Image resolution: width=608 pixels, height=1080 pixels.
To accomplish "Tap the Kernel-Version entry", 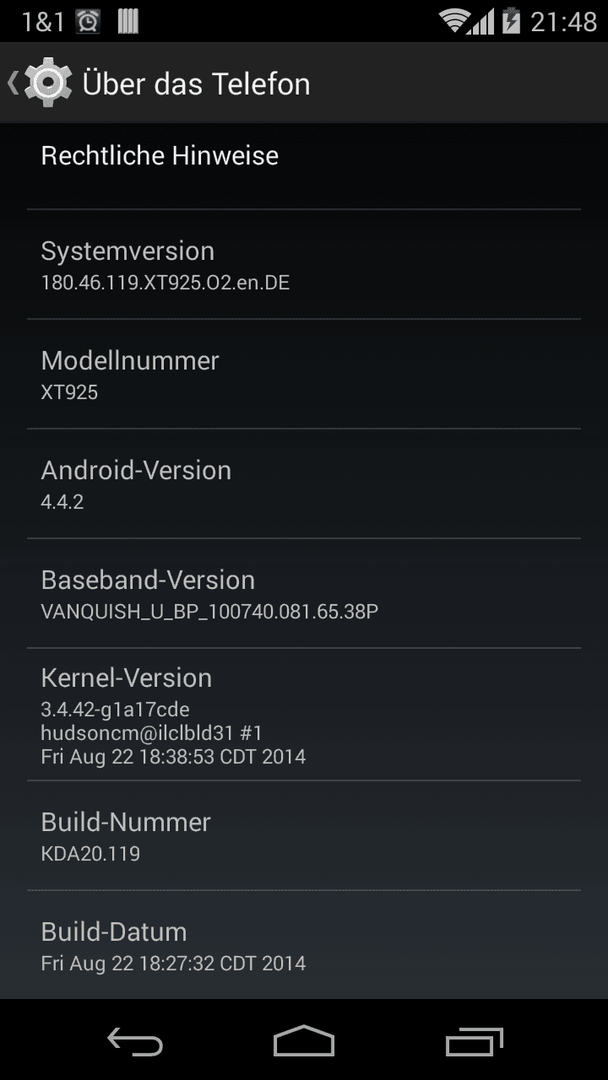I will coord(304,714).
